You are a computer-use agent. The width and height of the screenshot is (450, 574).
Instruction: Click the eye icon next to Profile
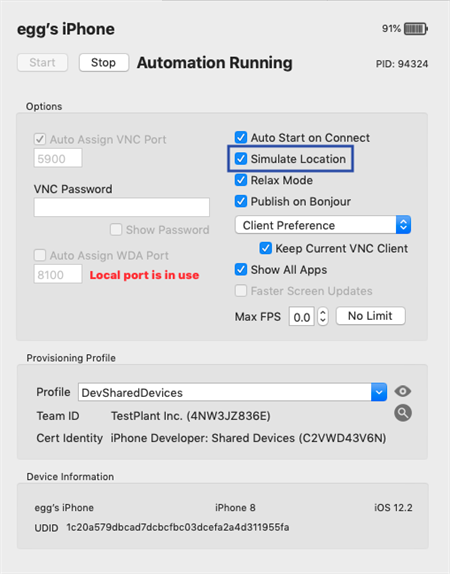402,391
